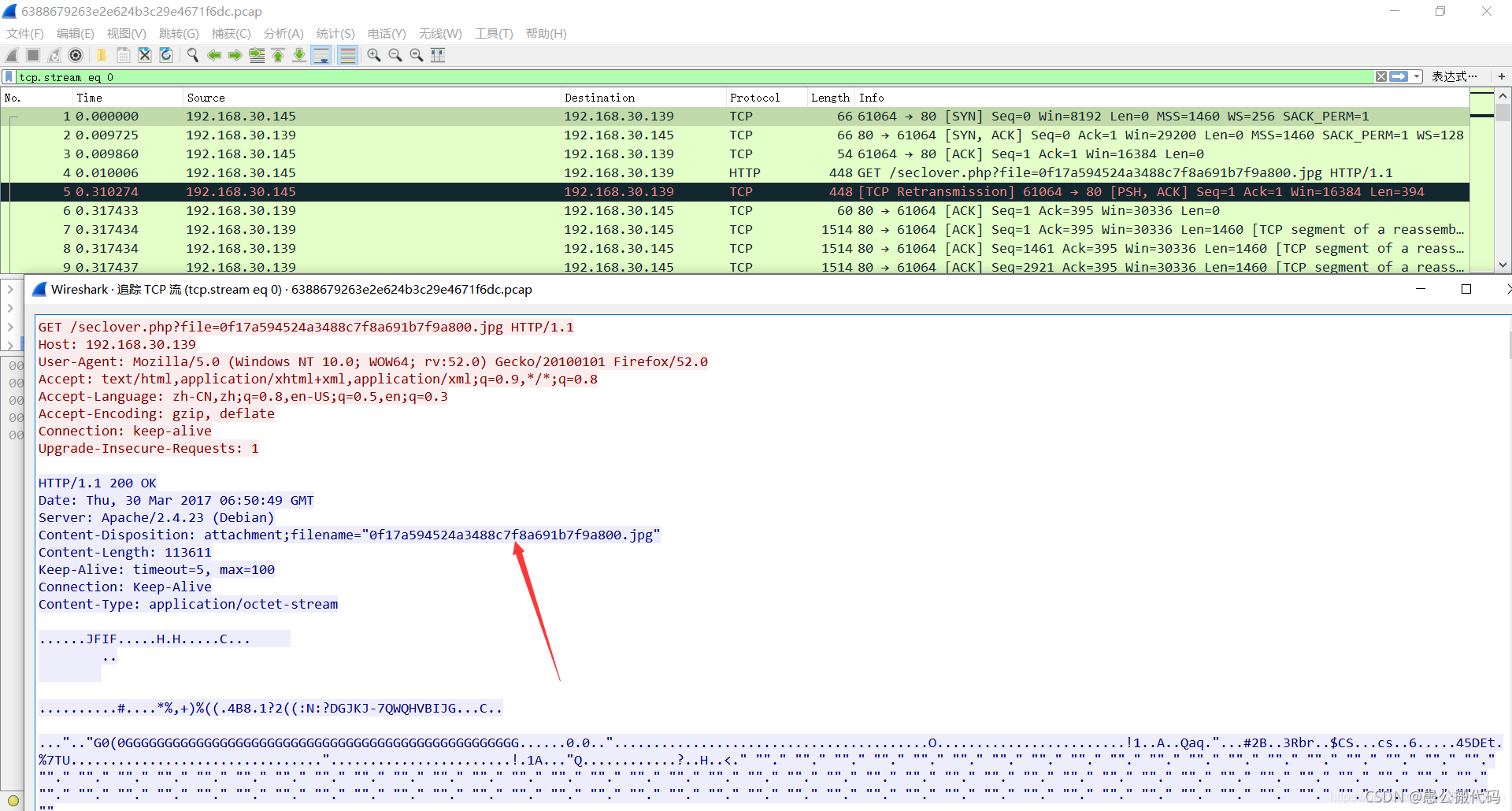Reset text to normal size
Viewport: 1512px width, 811px height.
417,55
